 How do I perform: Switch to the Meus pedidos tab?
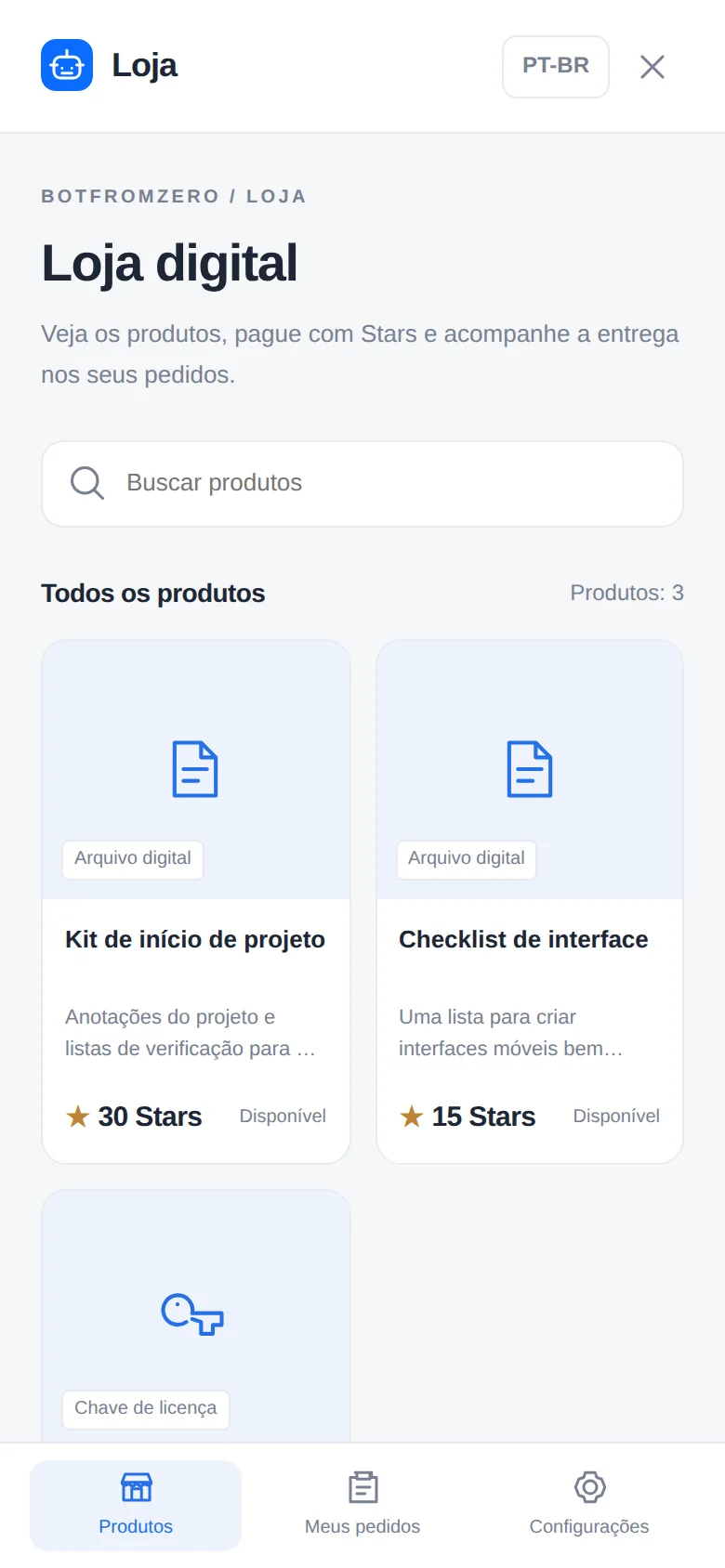tap(362, 1505)
